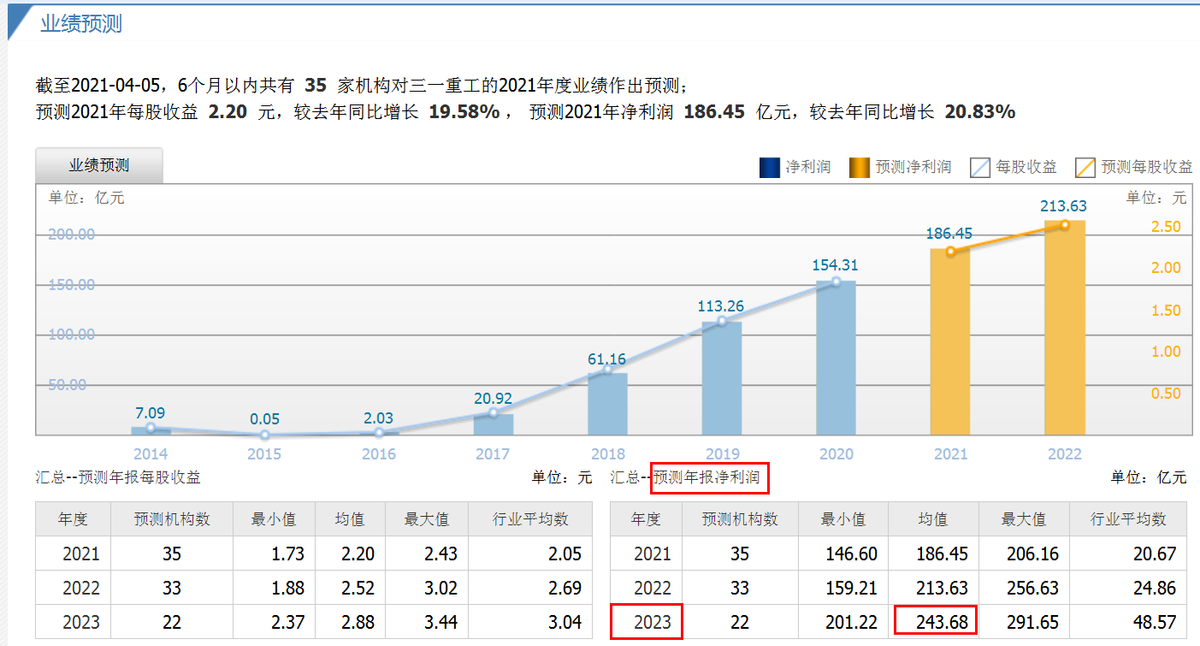This screenshot has width=1200, height=646.
Task: Click net profit maximum 256.63
Action: (1032, 588)
